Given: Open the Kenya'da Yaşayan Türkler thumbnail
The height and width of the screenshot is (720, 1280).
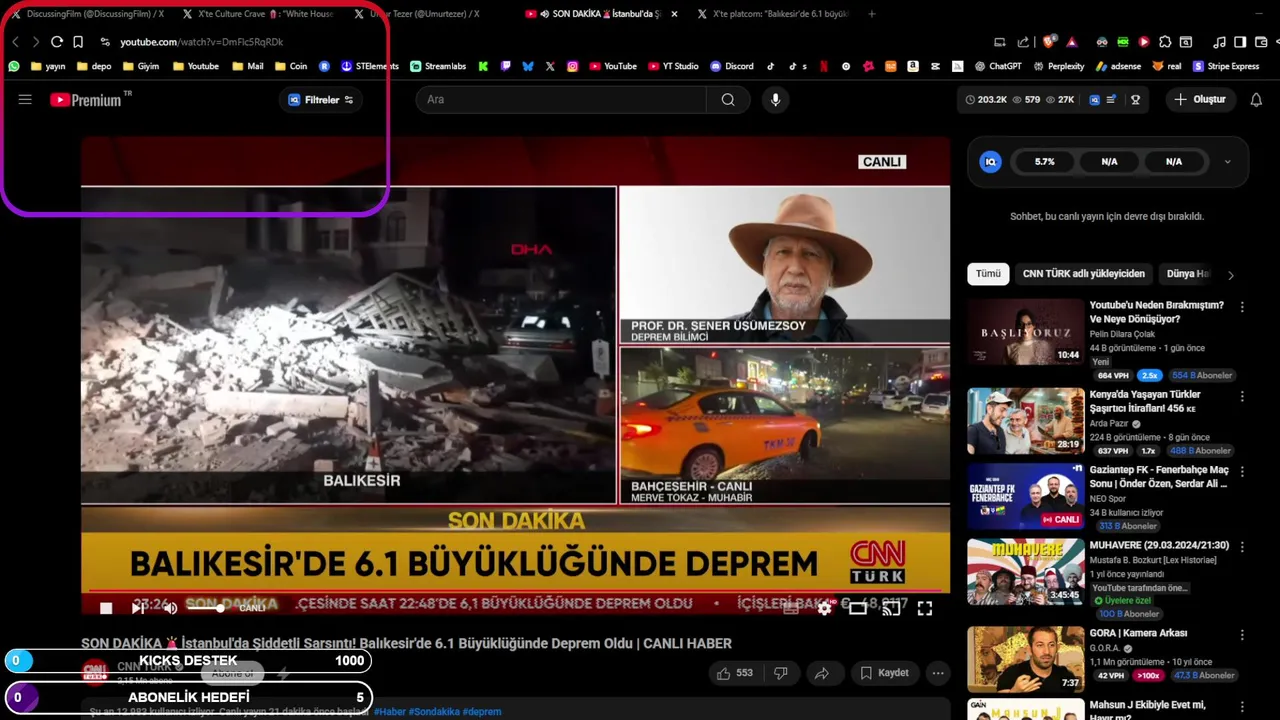Looking at the screenshot, I should pos(1026,421).
